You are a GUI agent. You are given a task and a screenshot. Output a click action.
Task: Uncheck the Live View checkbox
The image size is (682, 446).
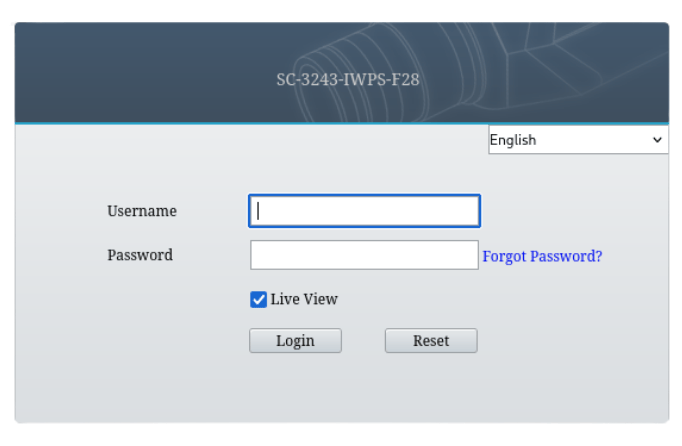point(259,299)
